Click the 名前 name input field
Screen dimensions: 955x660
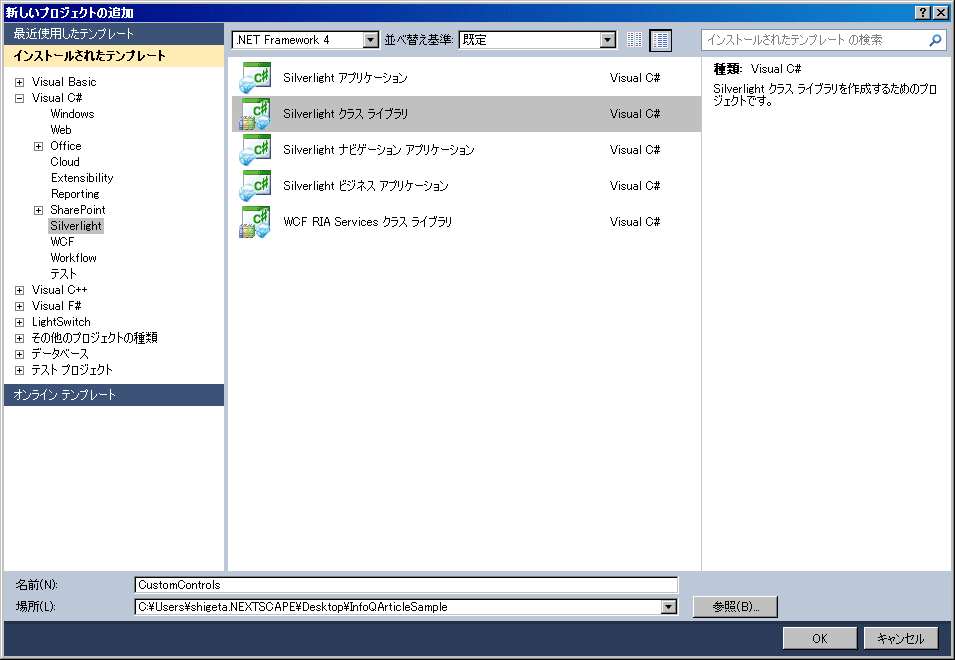[406, 585]
